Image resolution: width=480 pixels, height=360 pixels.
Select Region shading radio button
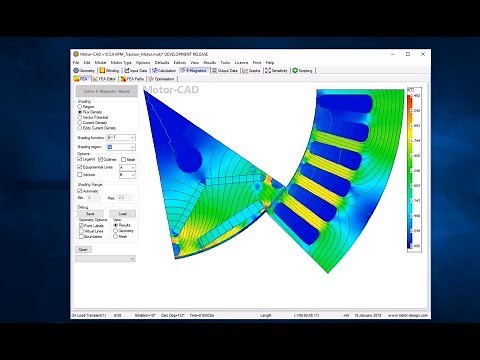pyautogui.click(x=80, y=107)
